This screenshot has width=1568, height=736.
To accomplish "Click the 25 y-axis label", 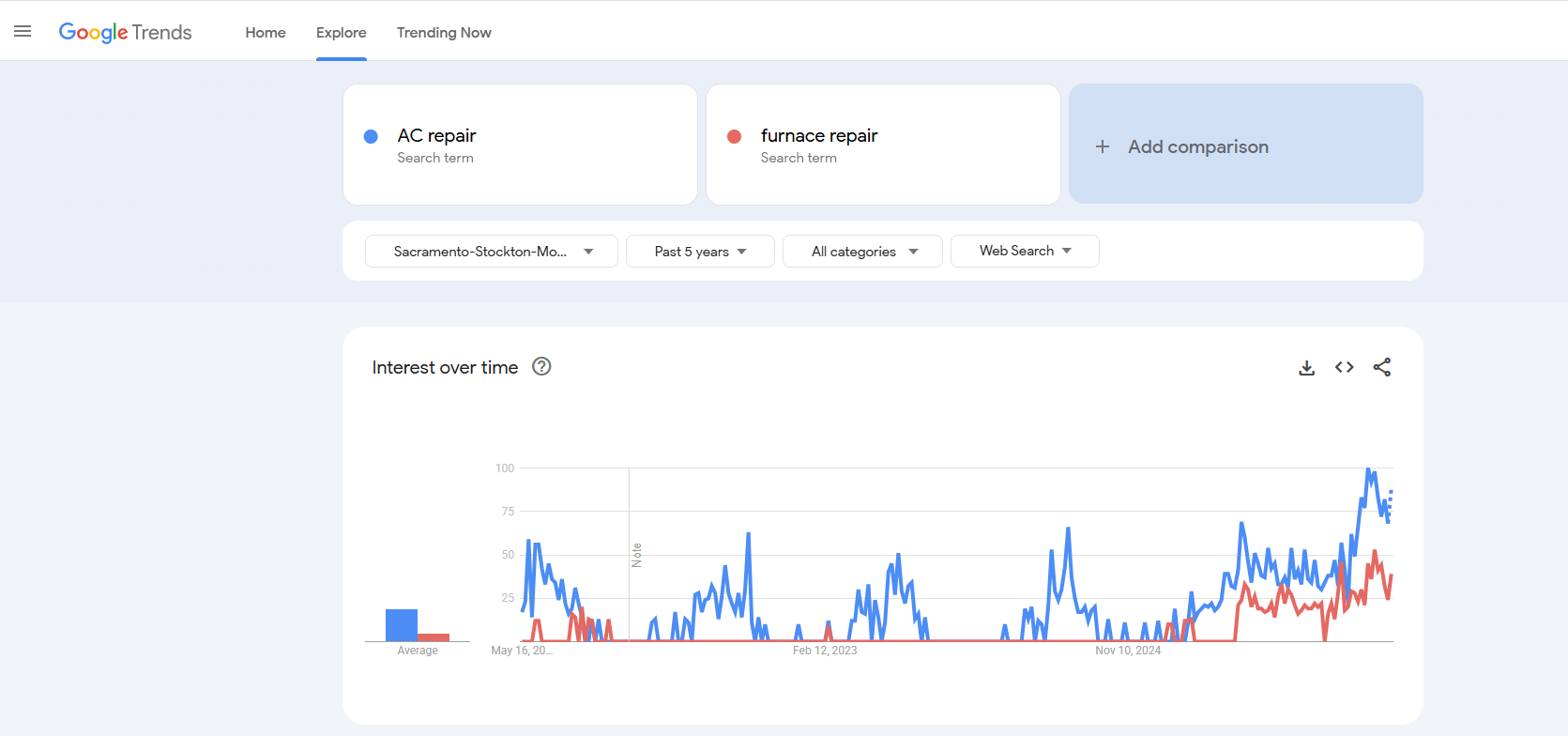I will coord(508,598).
